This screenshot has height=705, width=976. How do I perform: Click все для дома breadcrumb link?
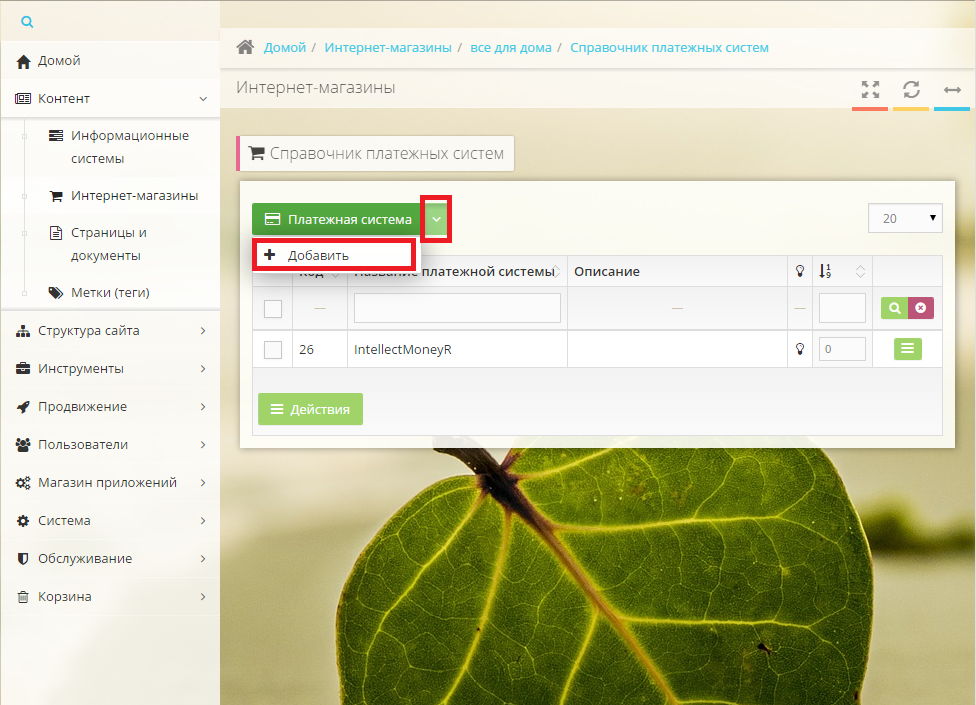pyautogui.click(x=510, y=47)
